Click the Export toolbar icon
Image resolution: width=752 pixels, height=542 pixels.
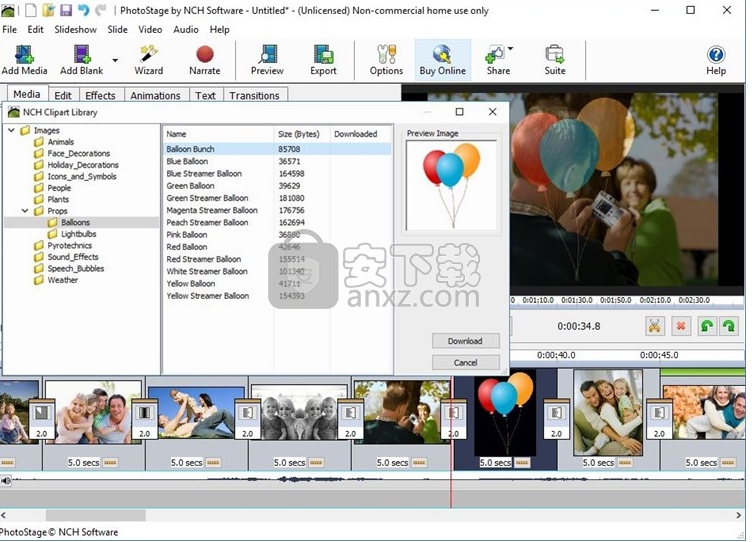[323, 59]
